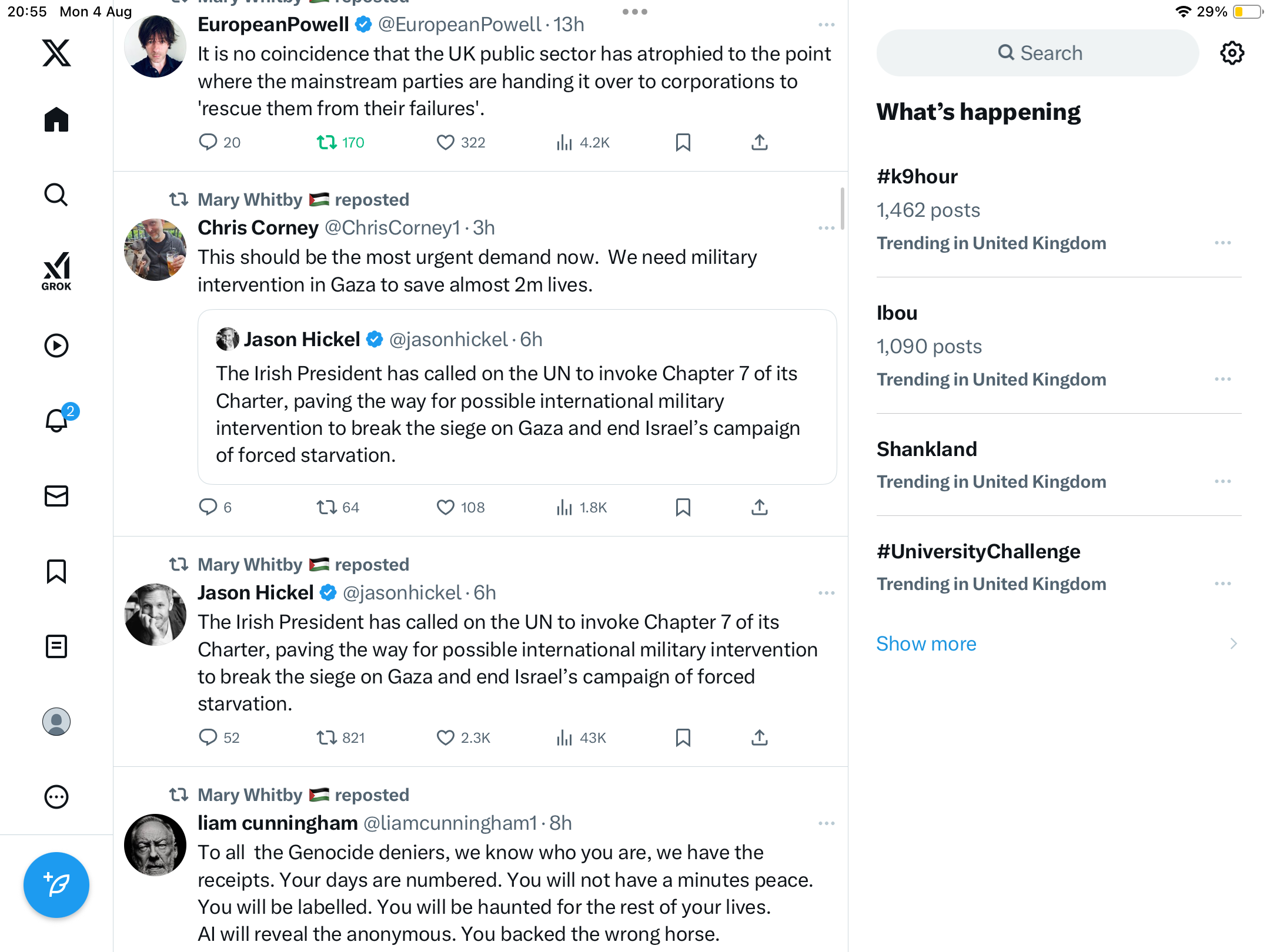The image size is (1270, 952).
Task: Open the #UniversityChallenge trending topic
Action: point(978,551)
